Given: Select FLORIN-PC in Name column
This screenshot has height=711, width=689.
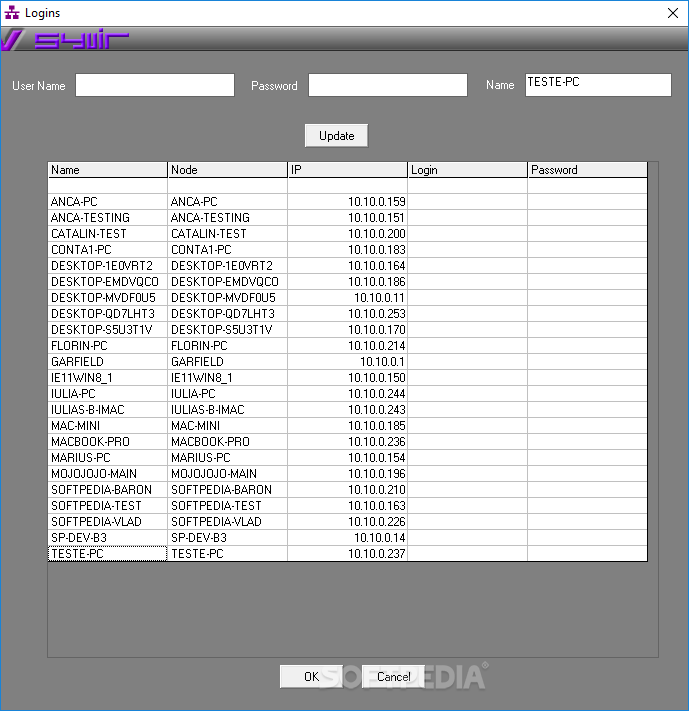Looking at the screenshot, I should 108,346.
